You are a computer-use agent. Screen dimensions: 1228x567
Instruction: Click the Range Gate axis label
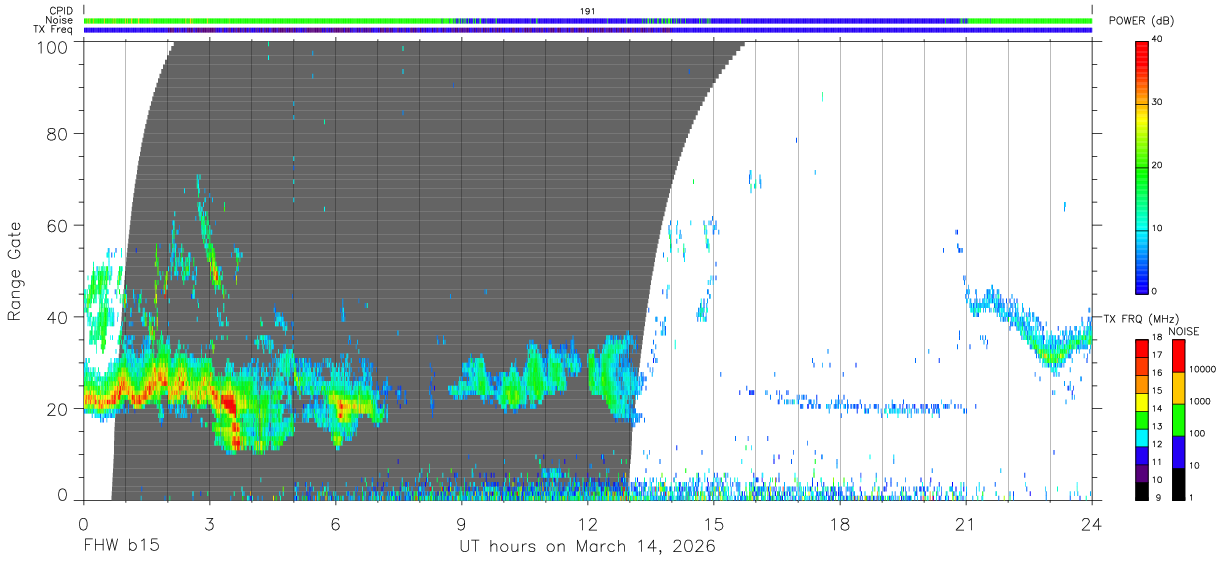15,271
